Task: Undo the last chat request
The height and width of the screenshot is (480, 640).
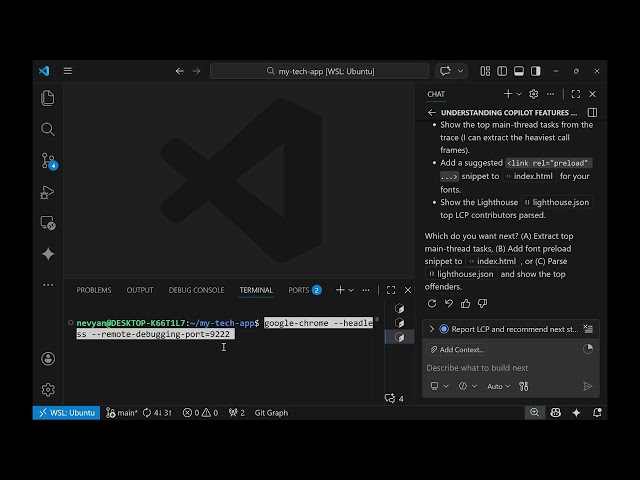Action: click(x=449, y=303)
